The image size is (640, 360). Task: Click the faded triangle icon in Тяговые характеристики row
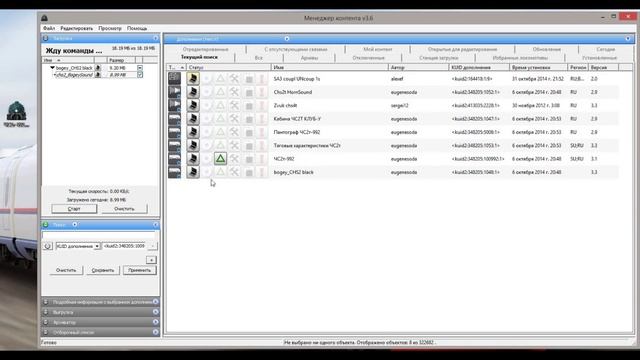pyautogui.click(x=220, y=145)
